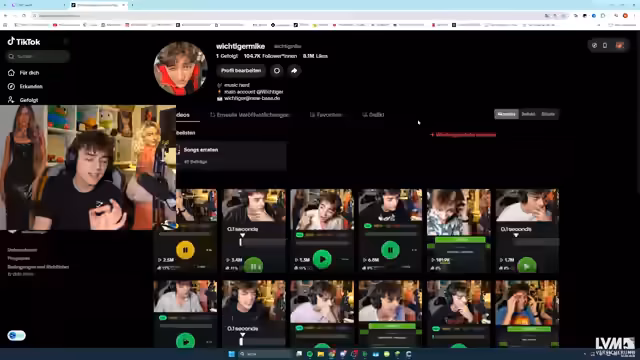Click the TikTok logo
Image resolution: width=640 pixels, height=360 pixels.
pyautogui.click(x=24, y=42)
